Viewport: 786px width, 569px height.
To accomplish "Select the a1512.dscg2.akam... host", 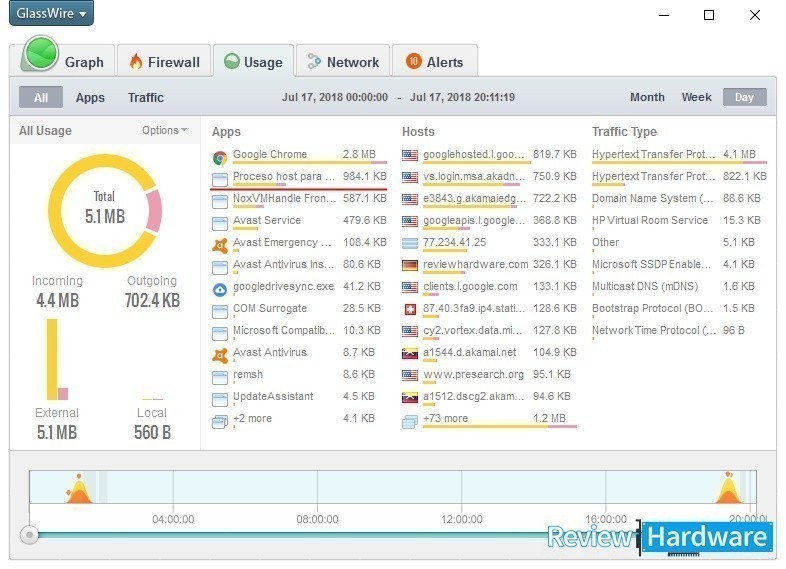I will pyautogui.click(x=489, y=398).
